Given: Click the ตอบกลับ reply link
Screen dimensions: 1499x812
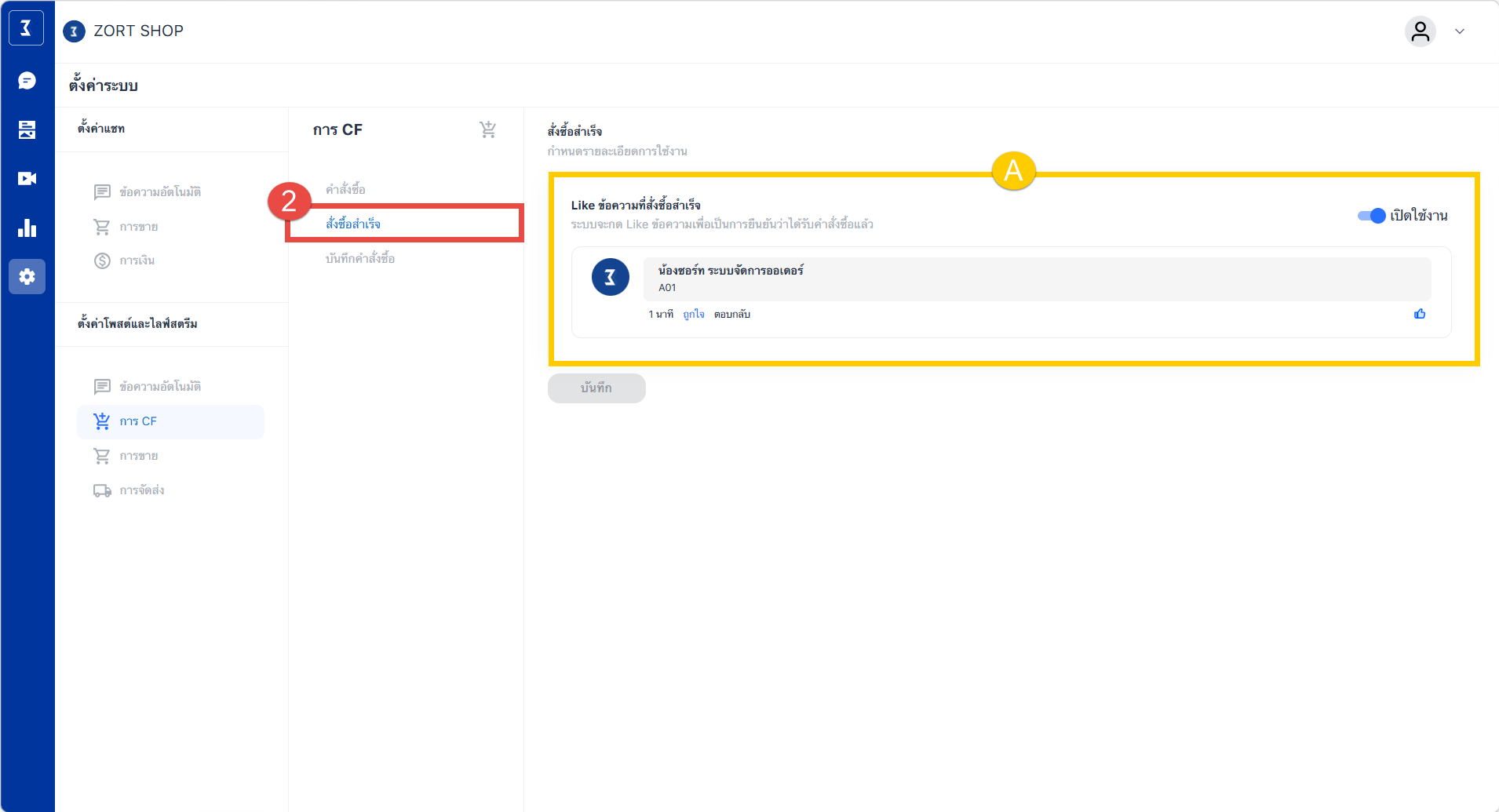Looking at the screenshot, I should [x=731, y=315].
